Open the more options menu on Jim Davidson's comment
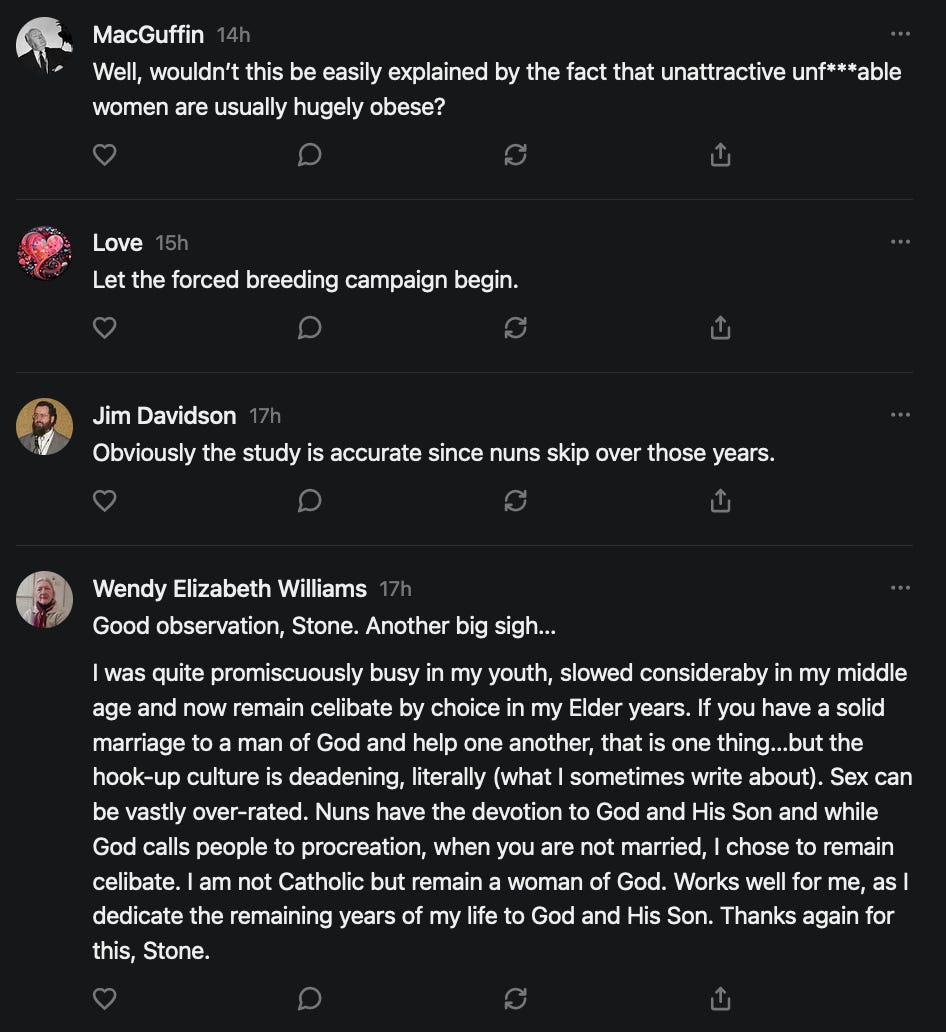946x1032 pixels. click(x=900, y=415)
